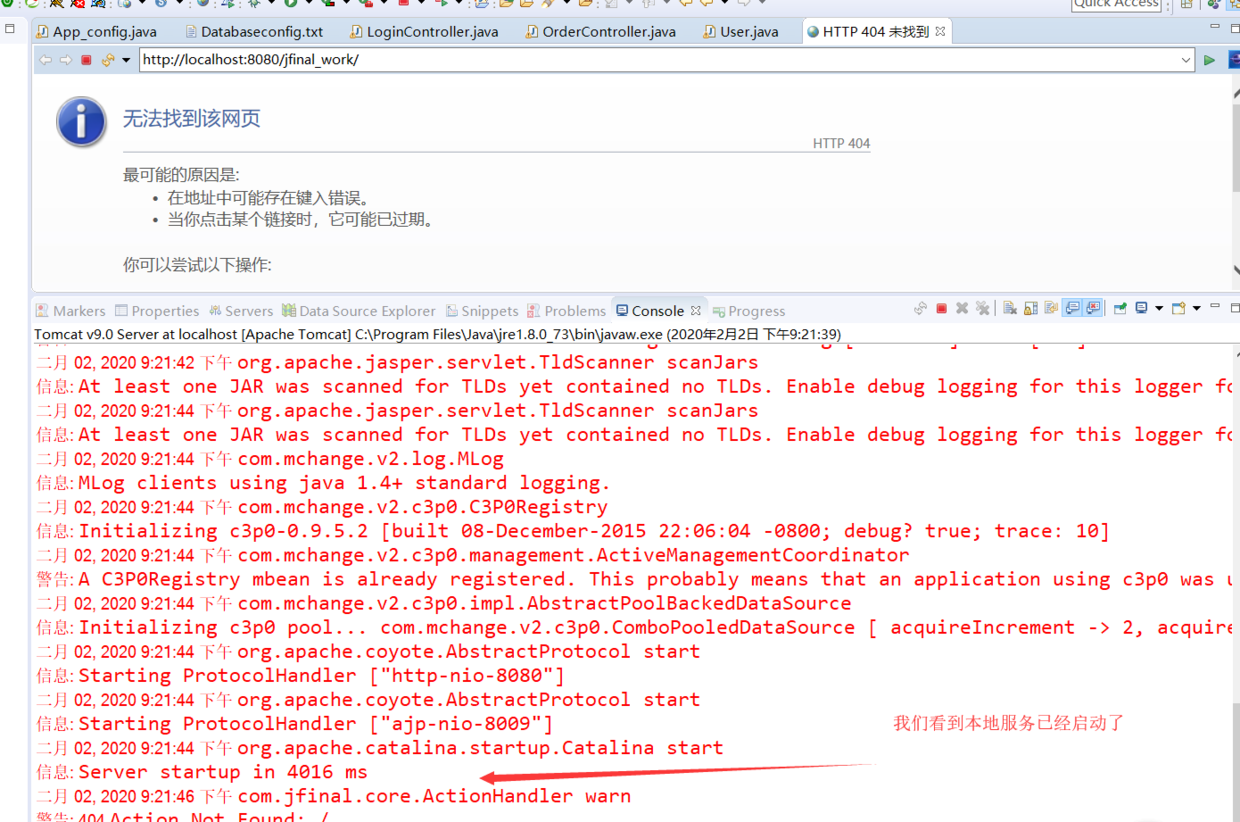Screen dimensions: 1240x822
Task: Click the disabled relaunch icon in Console
Action: pyautogui.click(x=920, y=309)
